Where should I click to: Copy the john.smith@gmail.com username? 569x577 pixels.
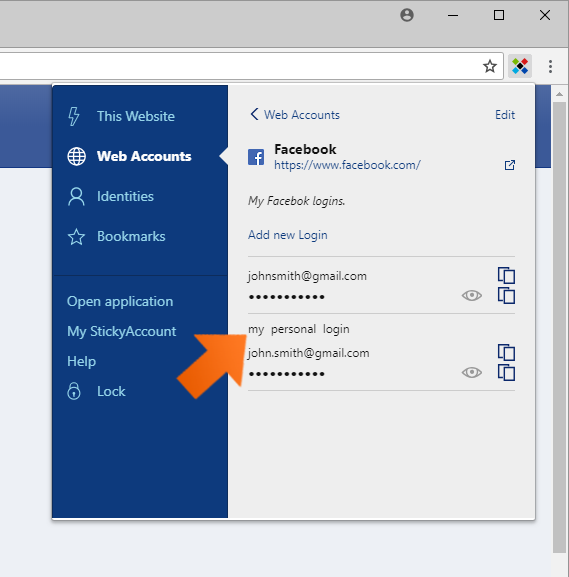tap(506, 352)
